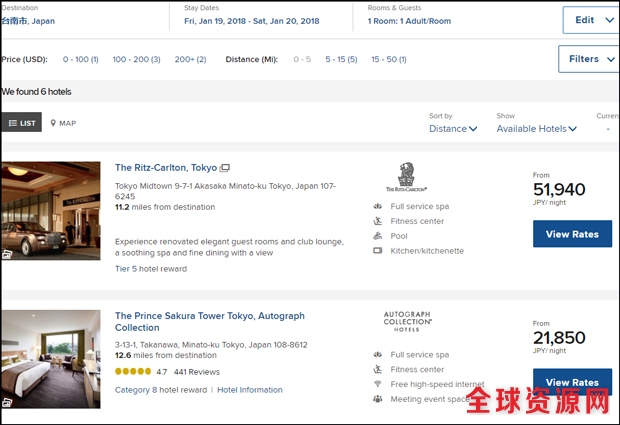Click 12.6 miles from destination text
The width and height of the screenshot is (620, 425).
point(166,355)
